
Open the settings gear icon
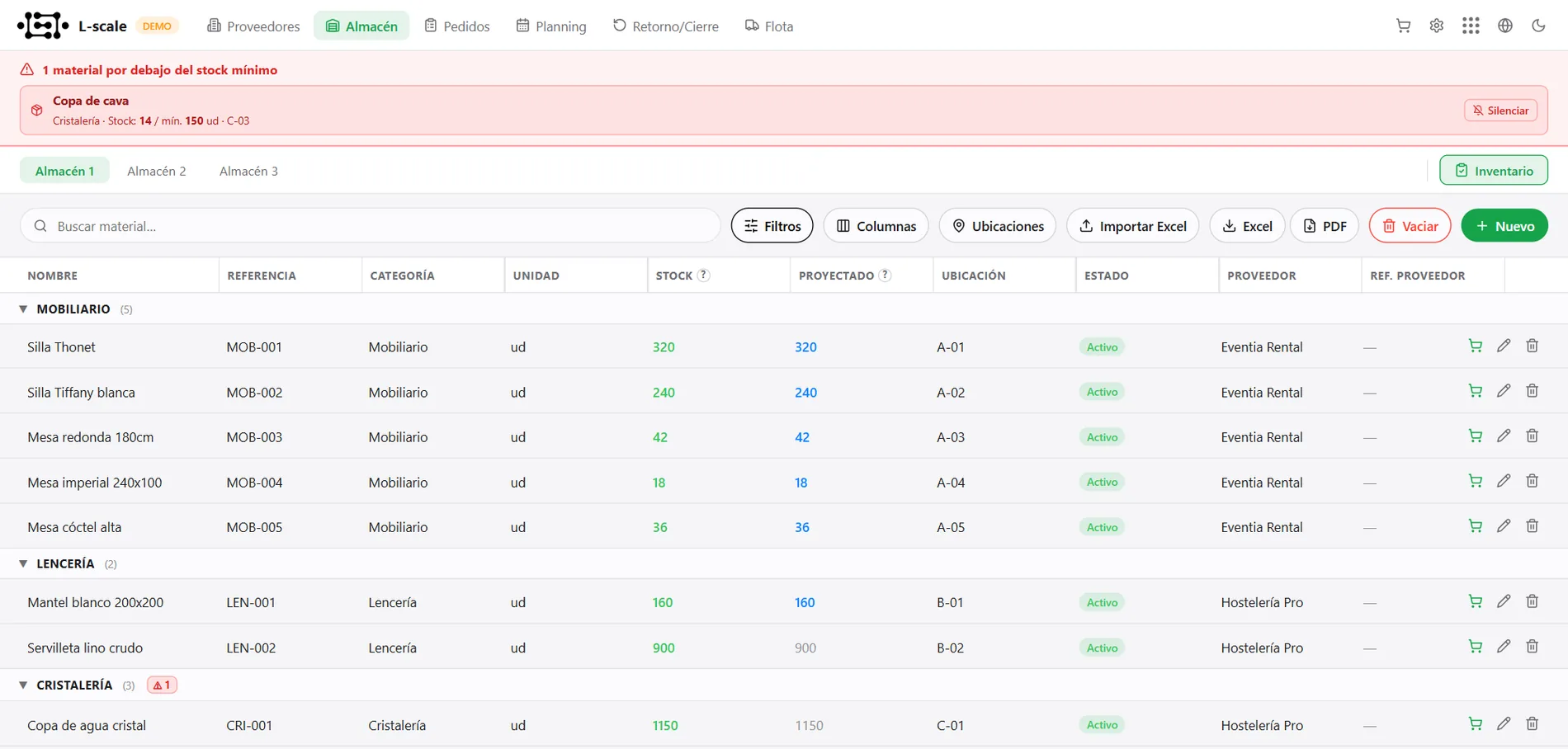click(1437, 26)
